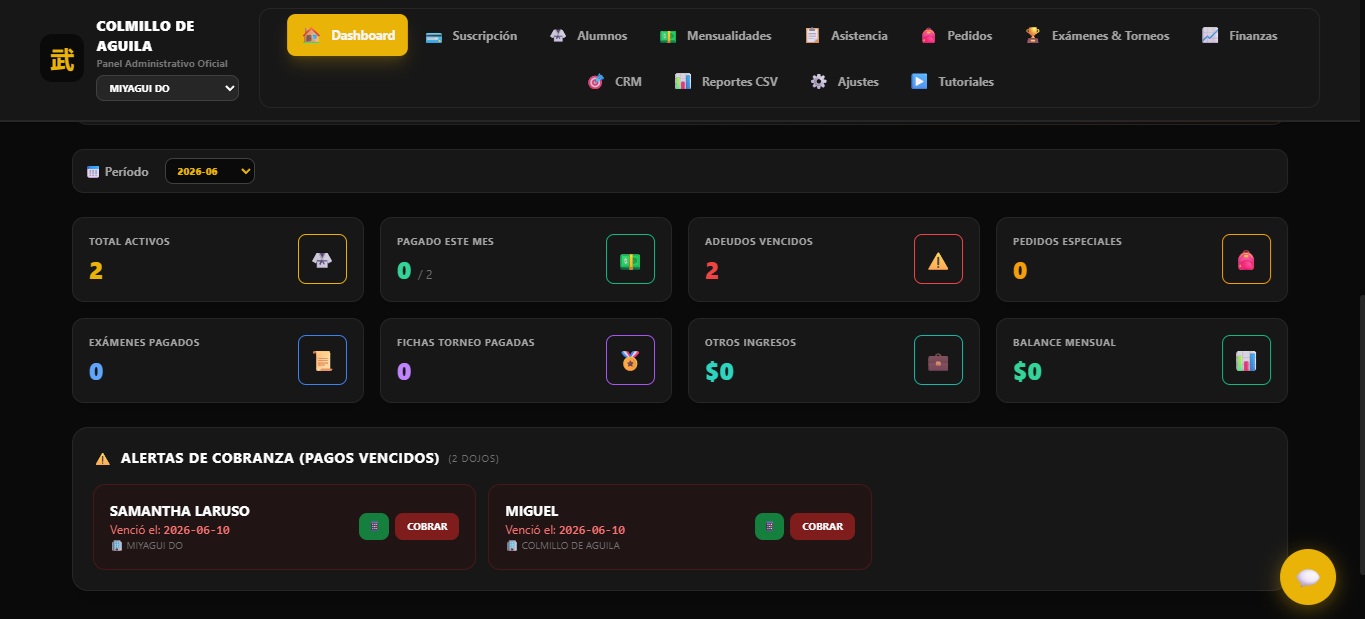Click the play icon next to Tutoriales
This screenshot has height=619, width=1365.
click(919, 82)
